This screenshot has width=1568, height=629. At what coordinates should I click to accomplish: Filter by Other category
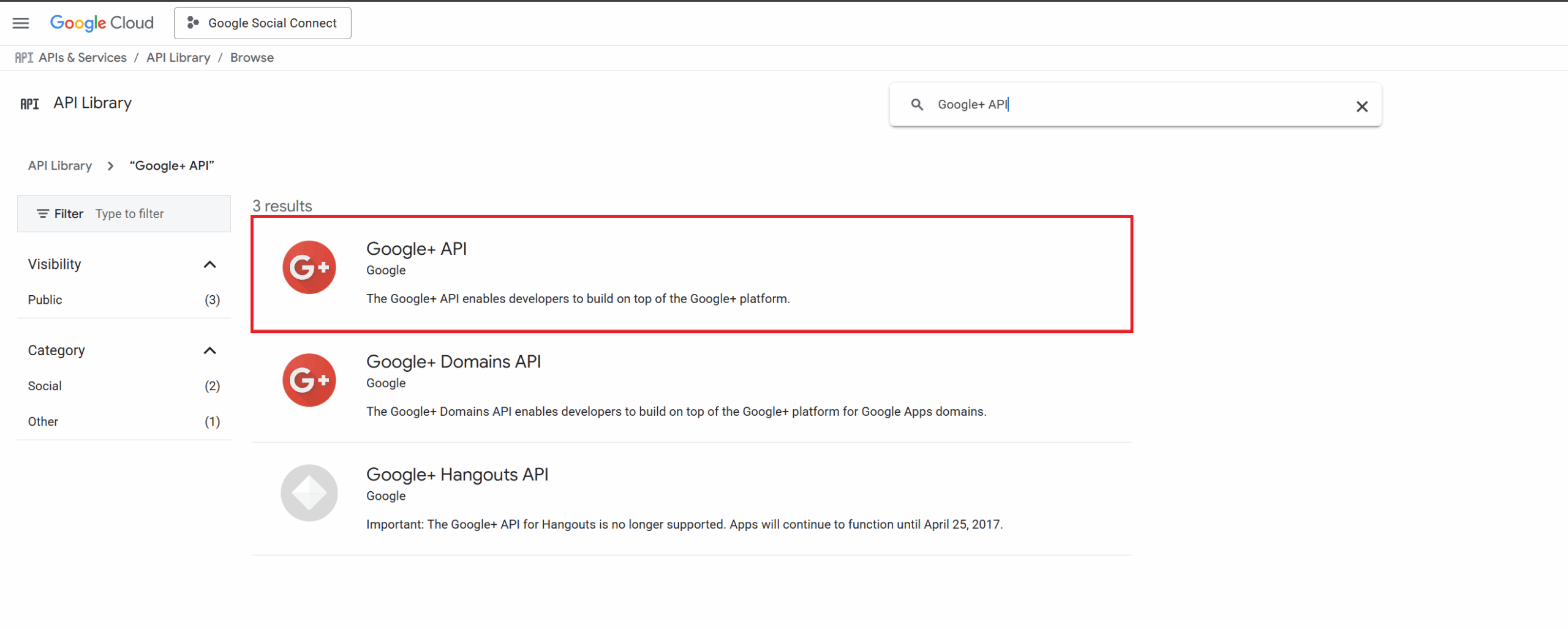point(124,422)
